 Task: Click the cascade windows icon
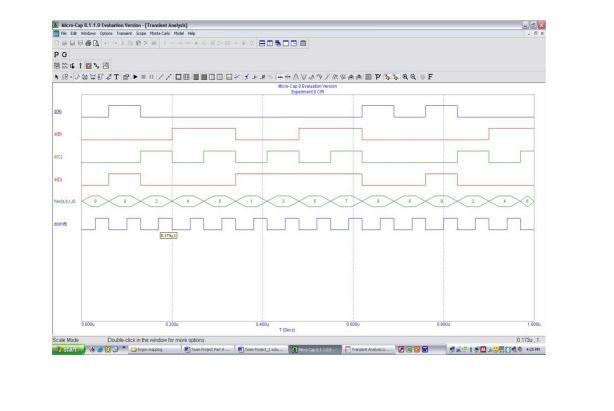click(278, 43)
